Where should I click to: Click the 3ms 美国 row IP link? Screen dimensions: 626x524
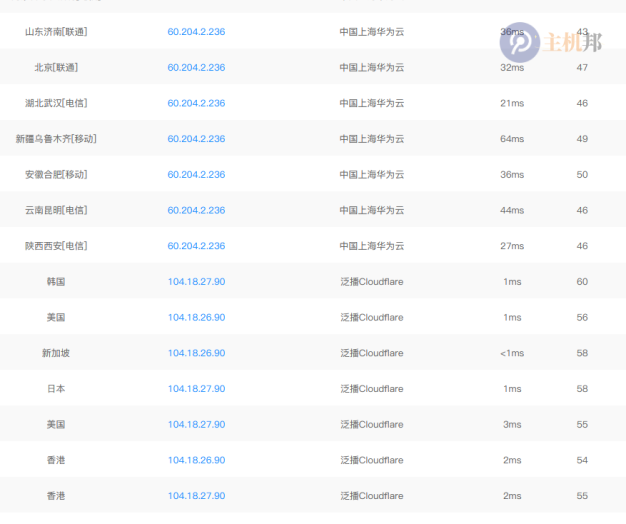196,425
